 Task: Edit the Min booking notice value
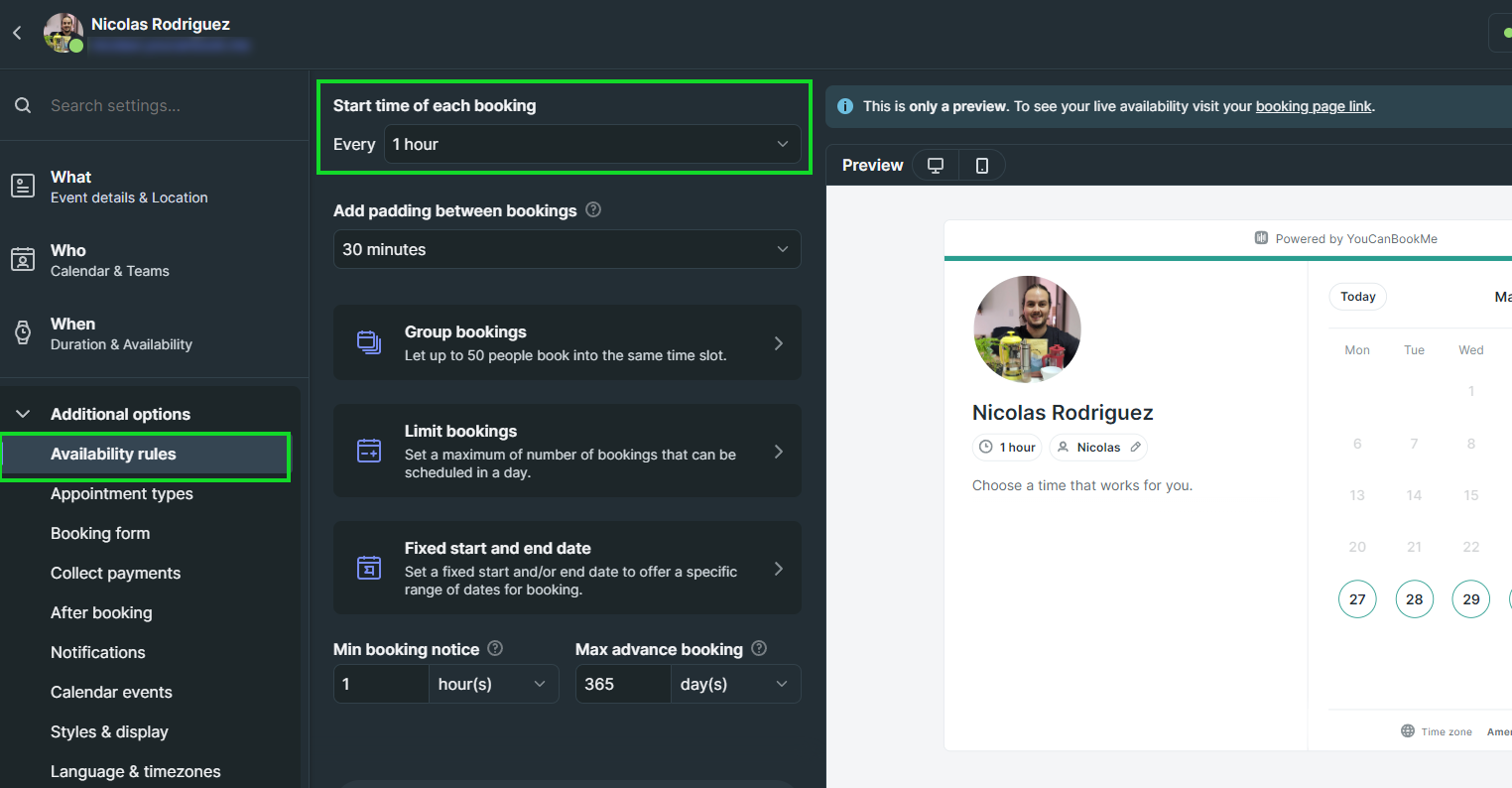click(381, 684)
